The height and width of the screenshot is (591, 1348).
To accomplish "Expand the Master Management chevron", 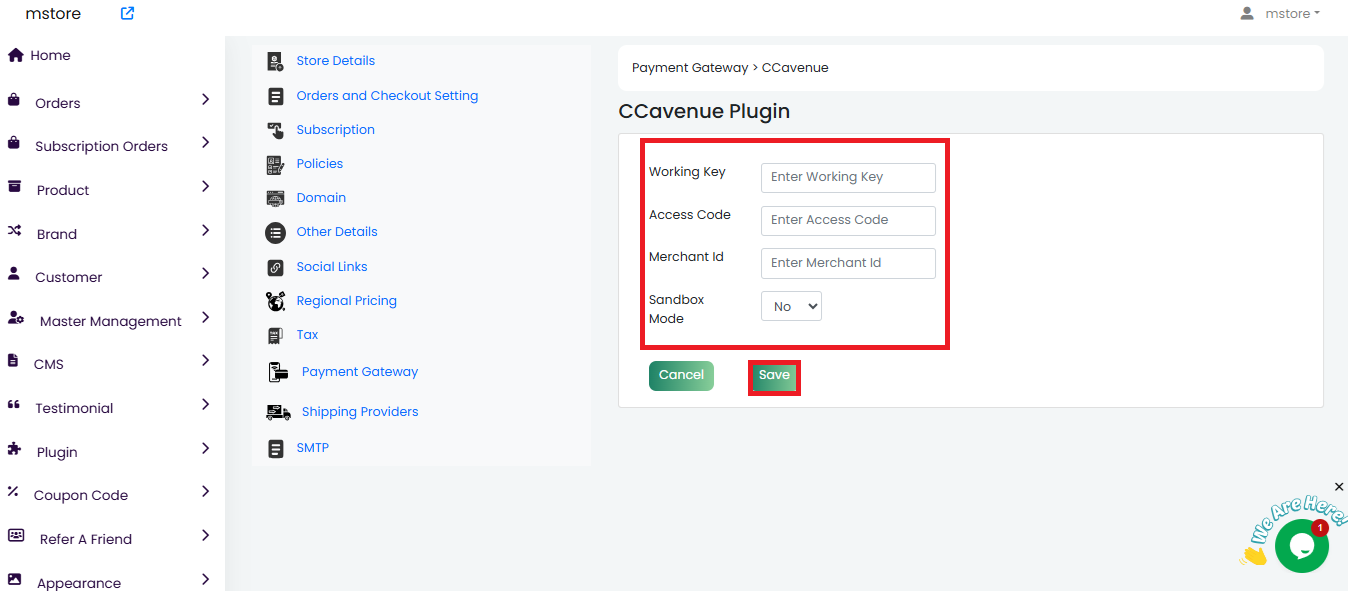I will [205, 318].
